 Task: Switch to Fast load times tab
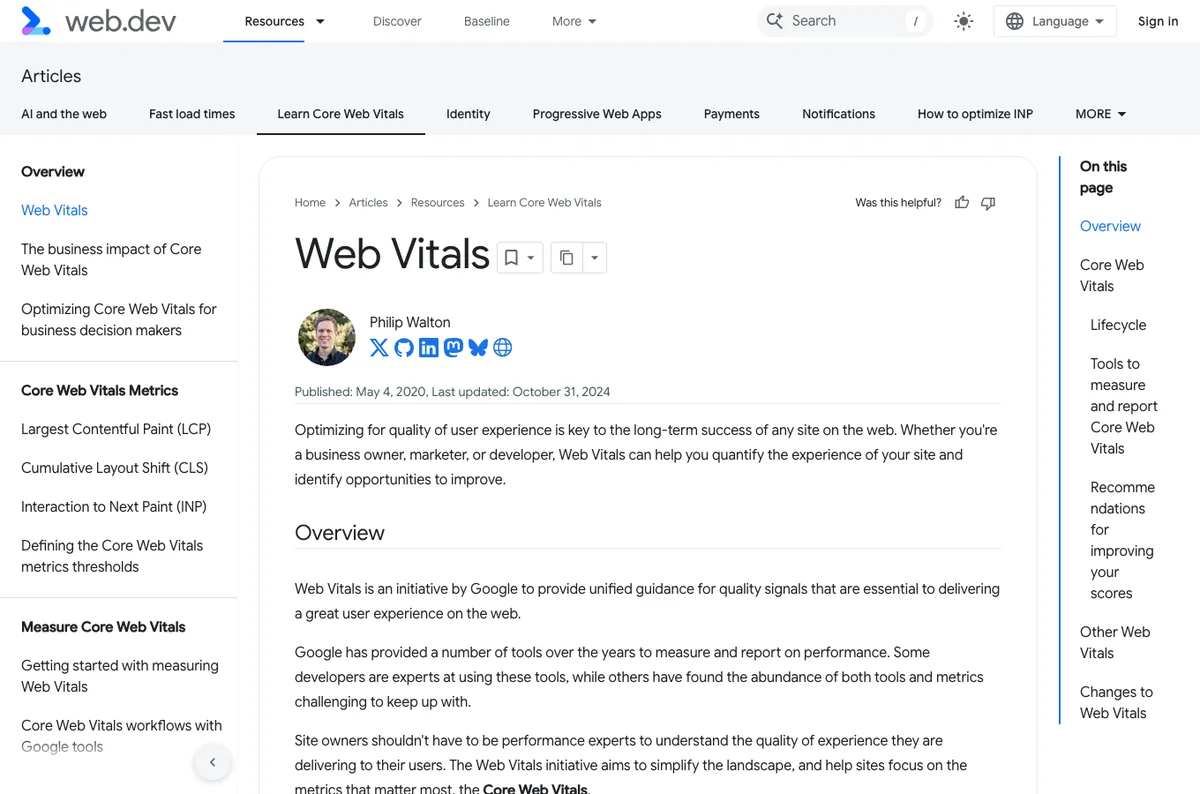(192, 114)
